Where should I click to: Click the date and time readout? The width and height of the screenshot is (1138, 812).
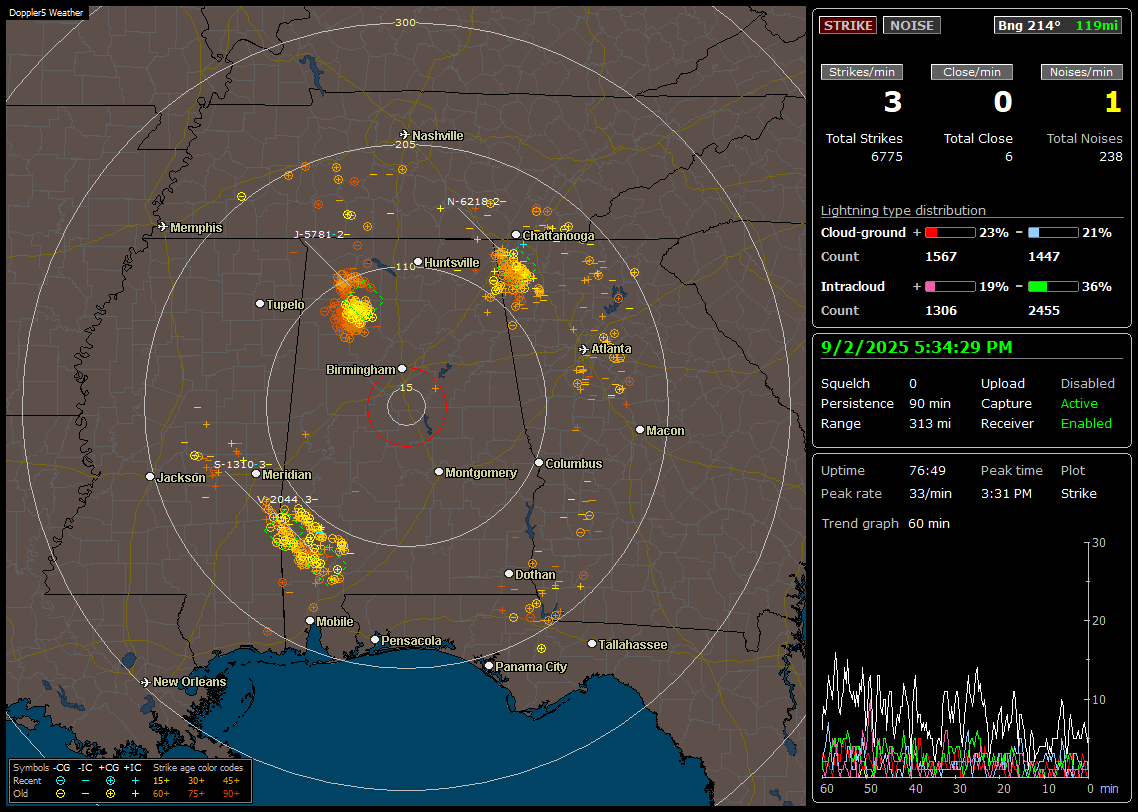pos(916,348)
